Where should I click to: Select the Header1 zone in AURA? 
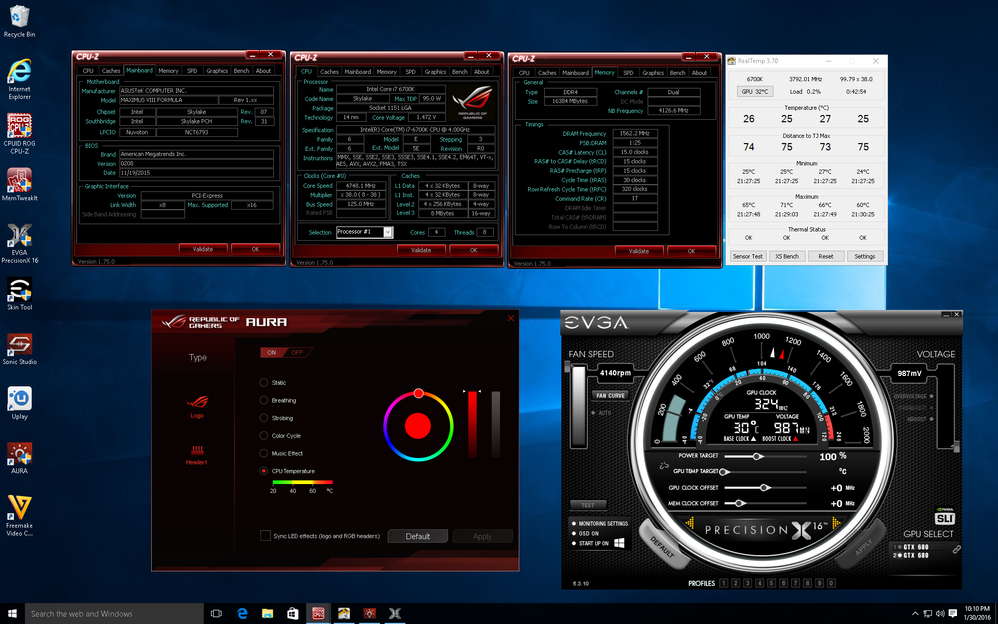click(x=197, y=455)
